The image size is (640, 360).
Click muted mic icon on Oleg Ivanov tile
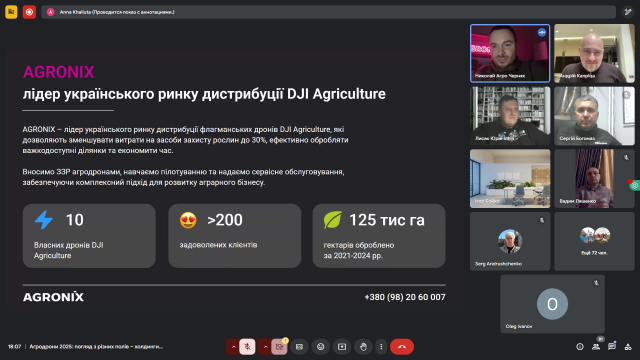tap(596, 283)
